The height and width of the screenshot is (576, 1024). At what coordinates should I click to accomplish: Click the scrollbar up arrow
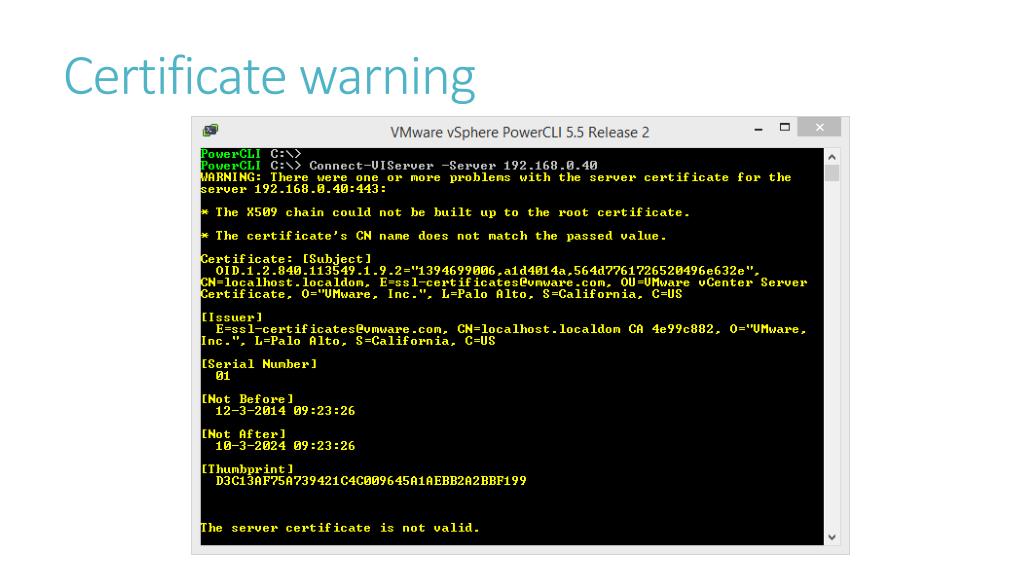(x=832, y=157)
